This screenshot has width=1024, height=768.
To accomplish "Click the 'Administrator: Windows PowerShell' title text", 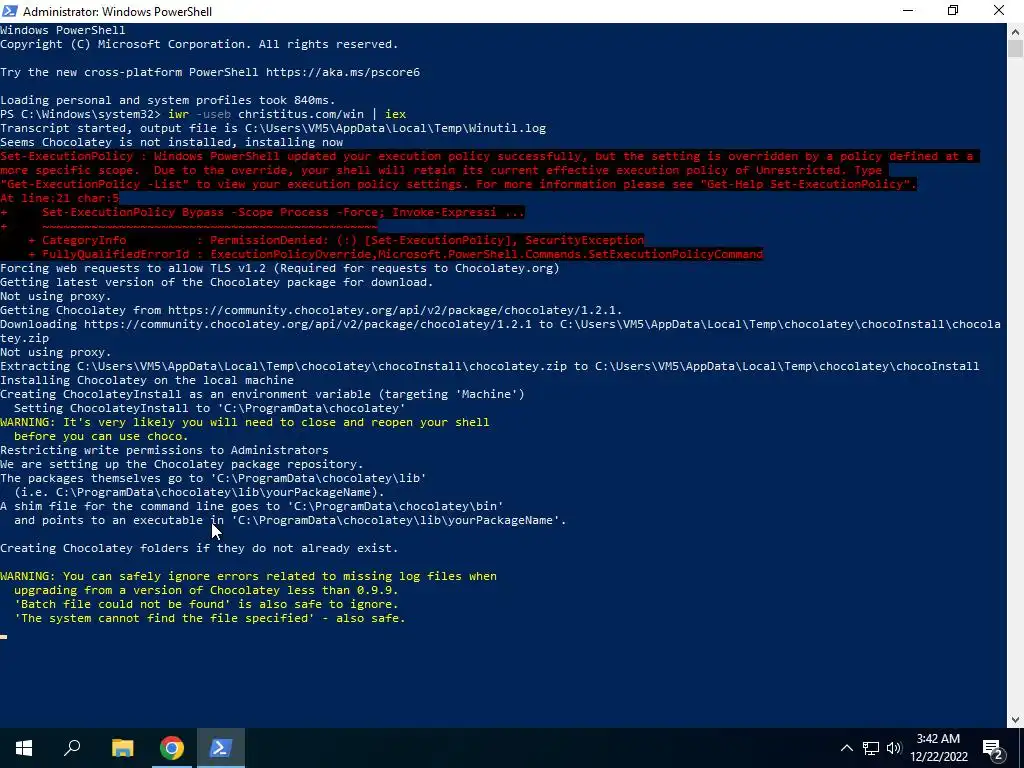I will coord(118,12).
